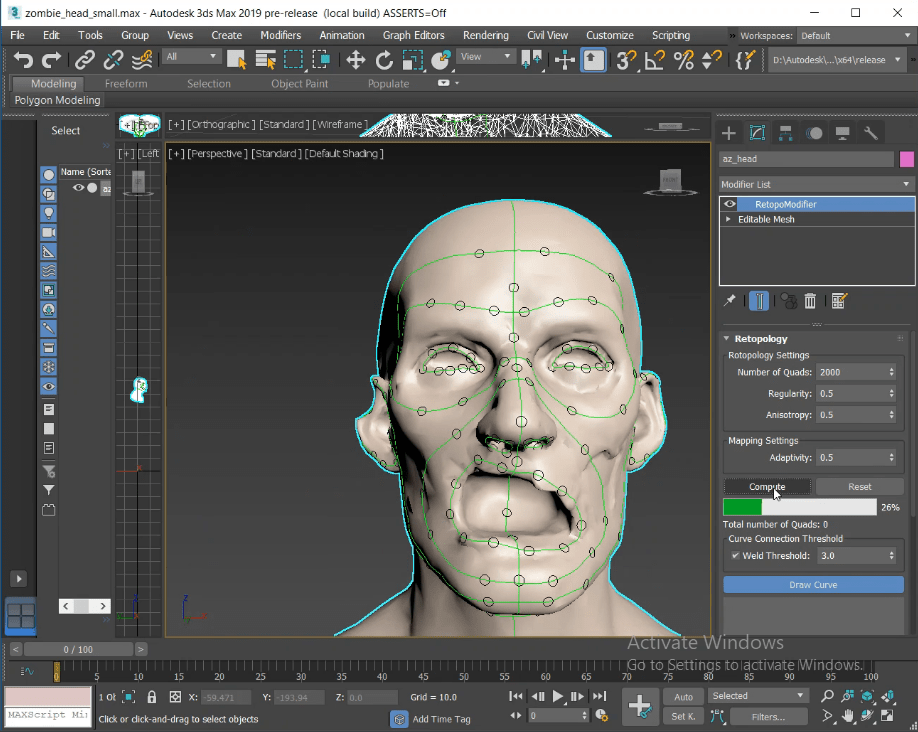
Task: Hide RetopoModifier using its eye icon
Action: [730, 204]
